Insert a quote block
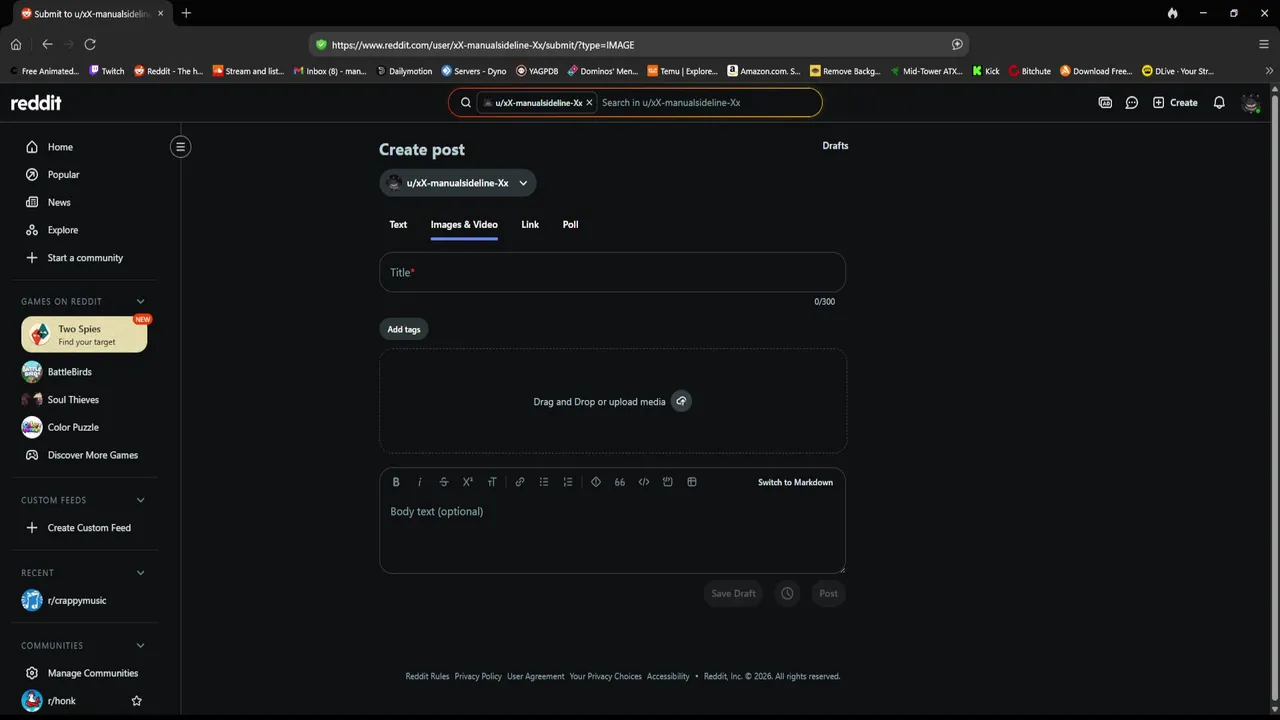 tap(620, 482)
